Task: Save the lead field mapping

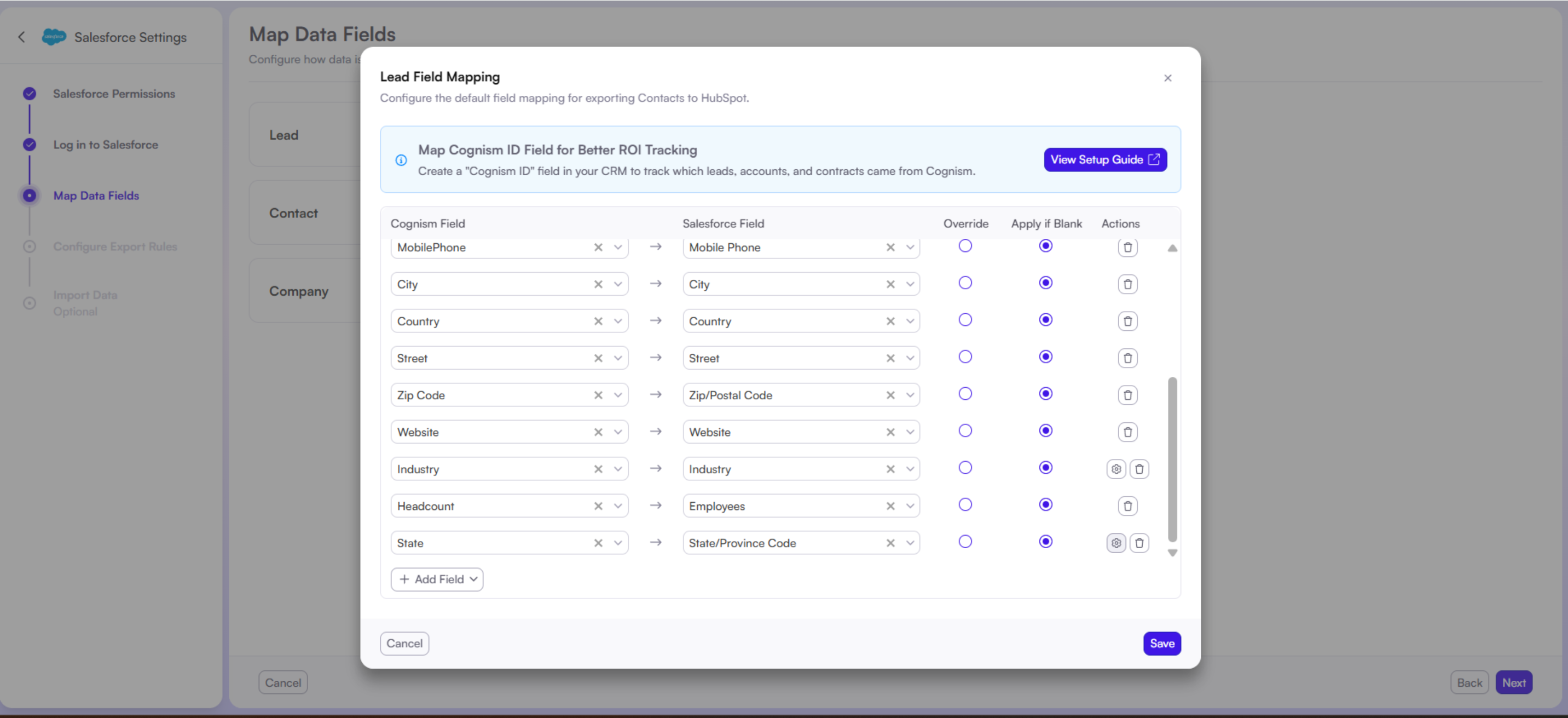Action: point(1162,643)
